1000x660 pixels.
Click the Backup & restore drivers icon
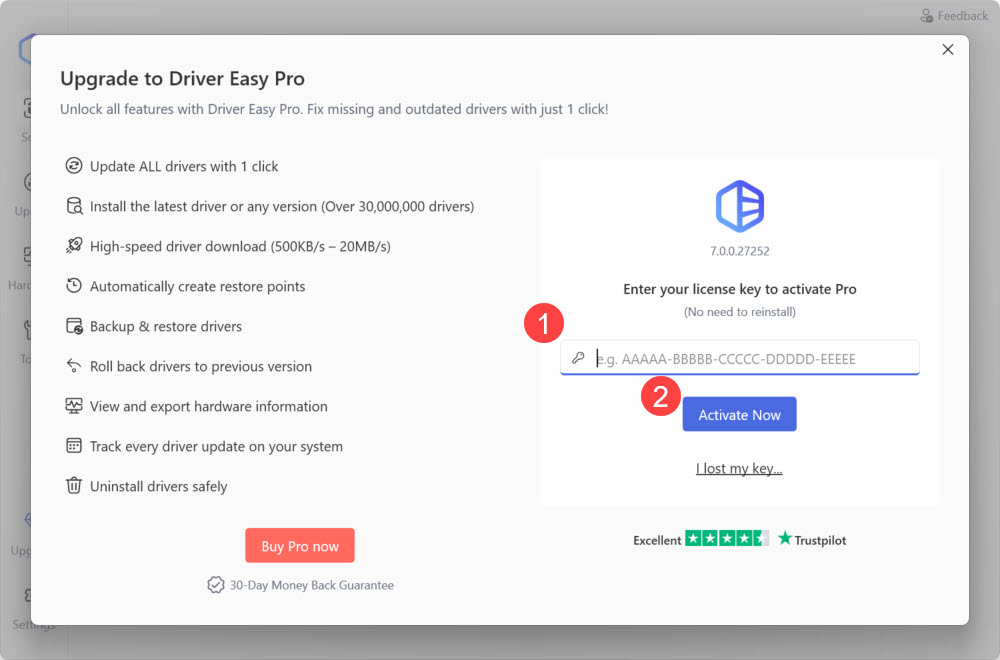pos(74,326)
